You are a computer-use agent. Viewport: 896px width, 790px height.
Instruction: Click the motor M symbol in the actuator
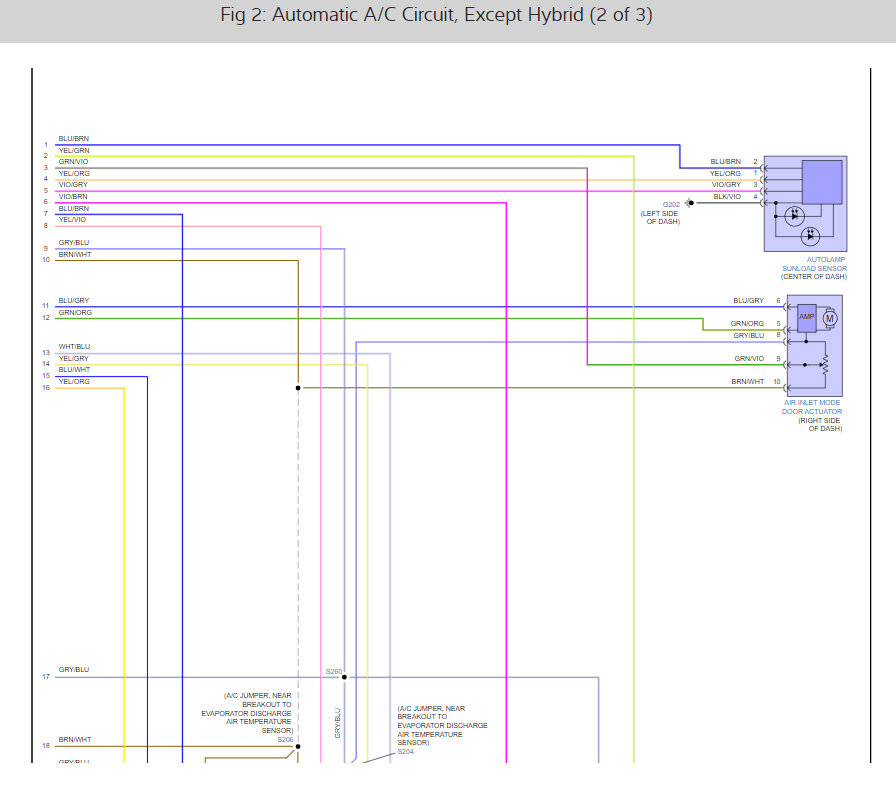click(x=830, y=318)
